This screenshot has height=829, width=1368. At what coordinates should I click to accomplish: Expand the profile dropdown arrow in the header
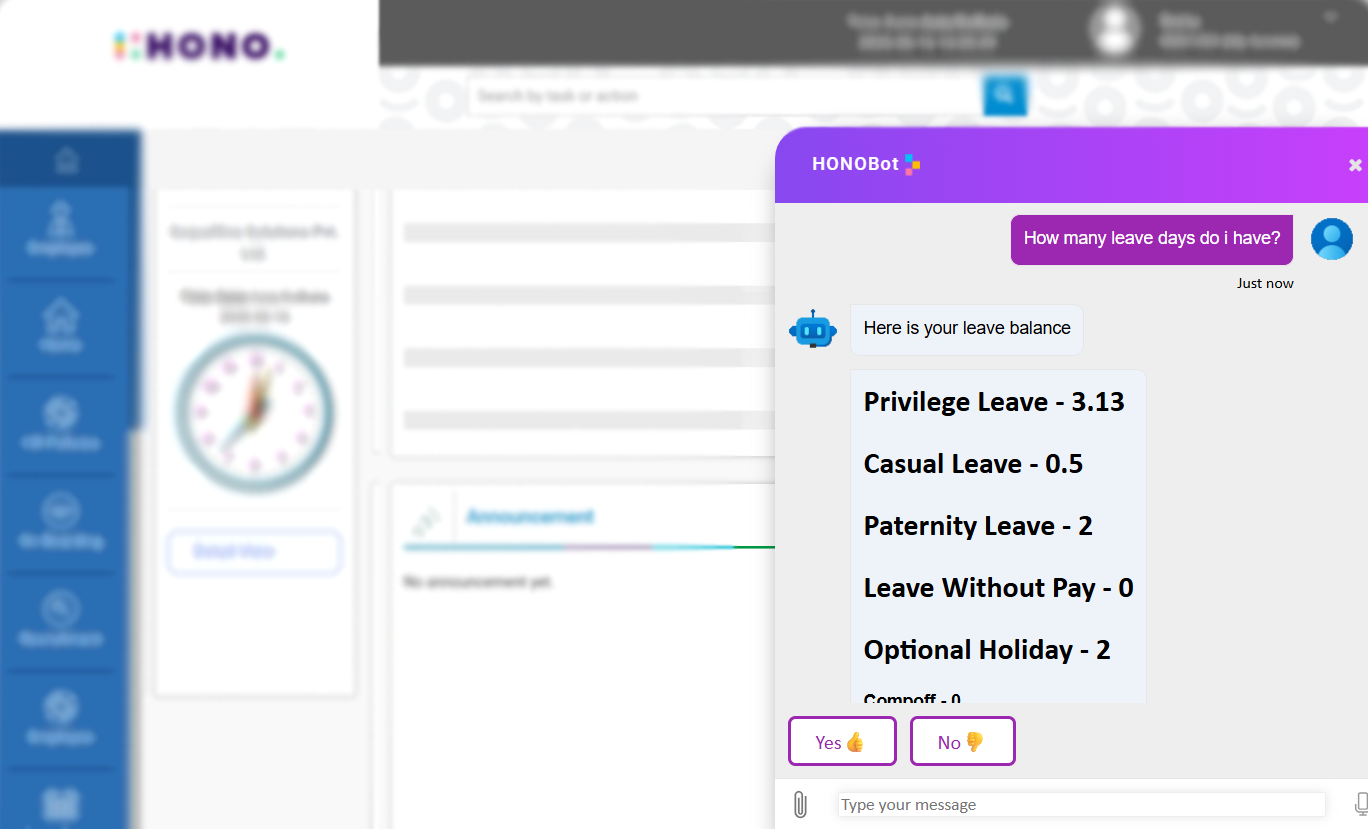coord(1330,17)
